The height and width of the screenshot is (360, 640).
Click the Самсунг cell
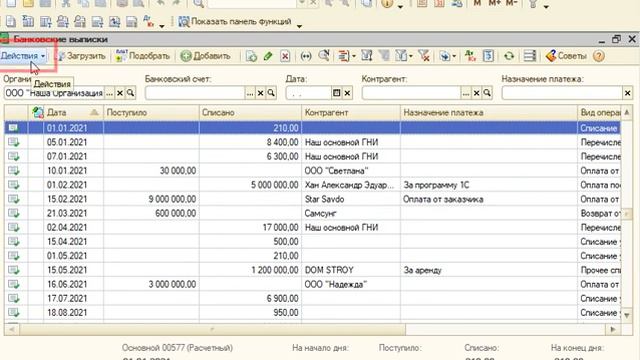(351, 213)
